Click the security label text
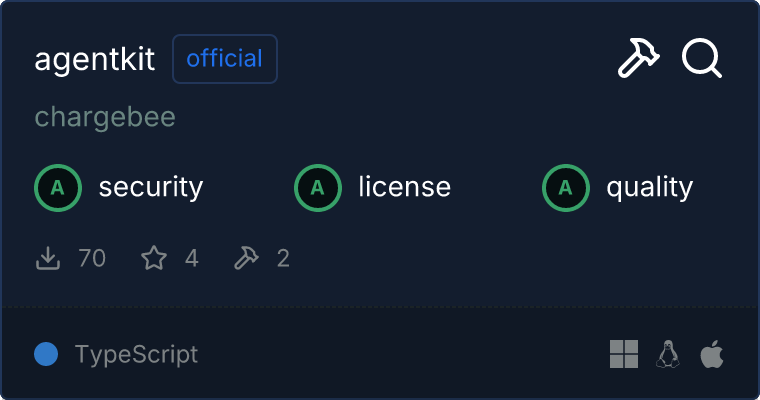 pyautogui.click(x=151, y=187)
